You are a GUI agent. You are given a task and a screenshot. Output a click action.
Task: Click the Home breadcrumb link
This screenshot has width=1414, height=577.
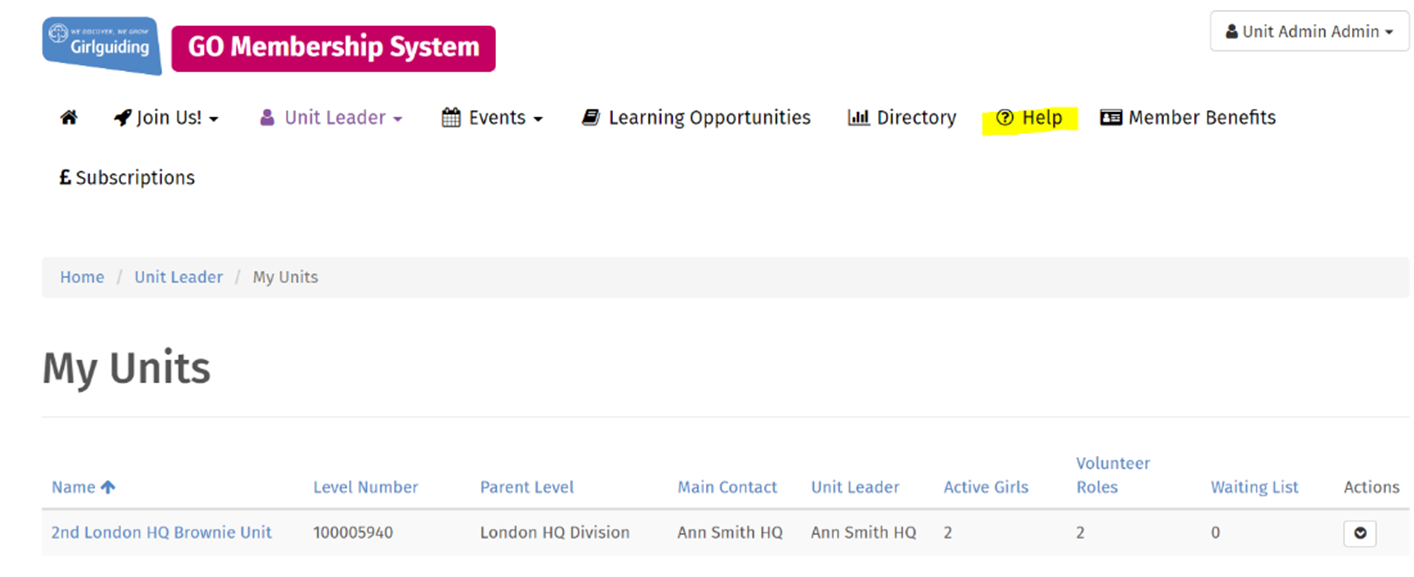[82, 277]
